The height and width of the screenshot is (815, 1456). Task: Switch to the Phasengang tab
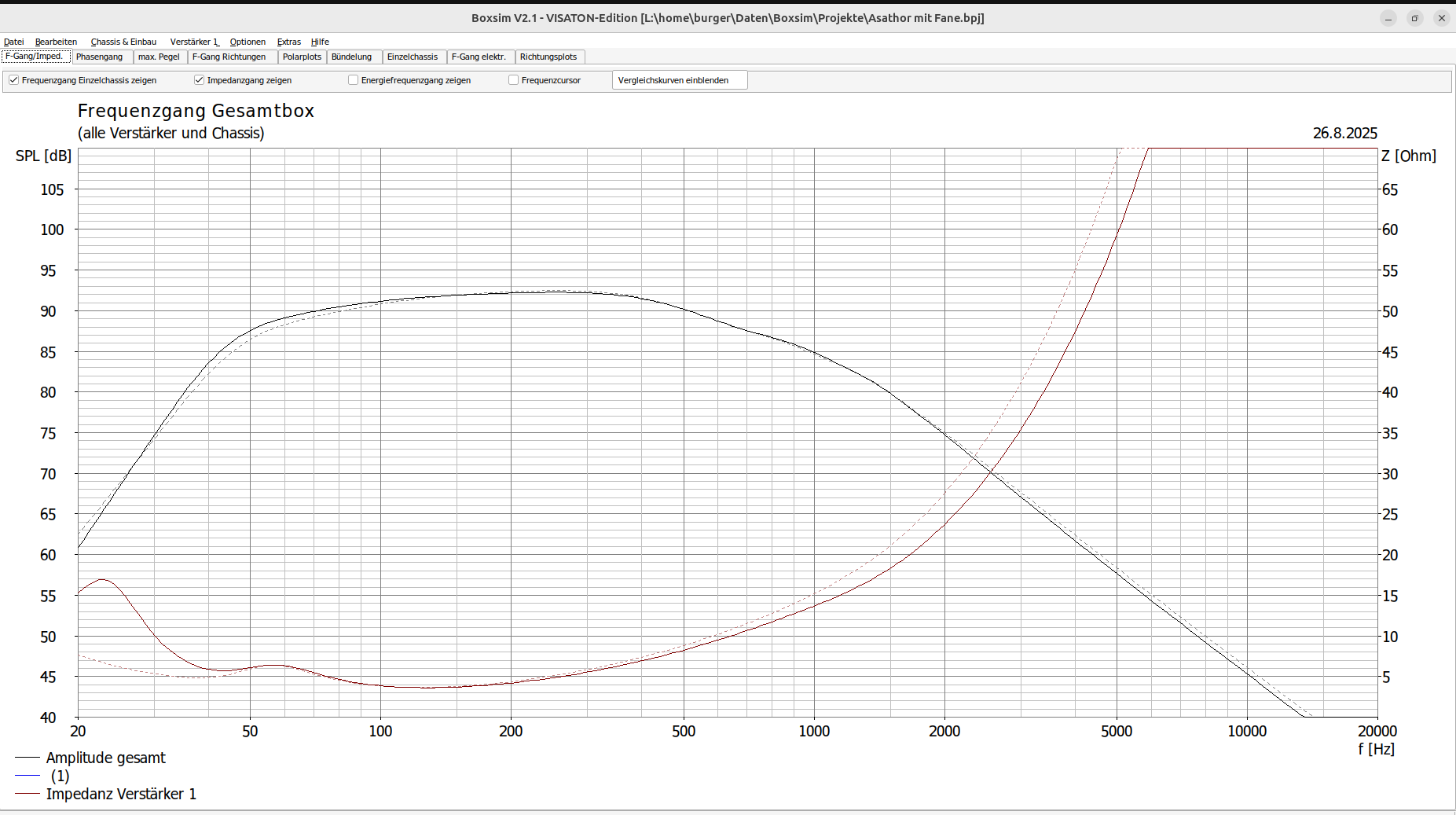(100, 57)
